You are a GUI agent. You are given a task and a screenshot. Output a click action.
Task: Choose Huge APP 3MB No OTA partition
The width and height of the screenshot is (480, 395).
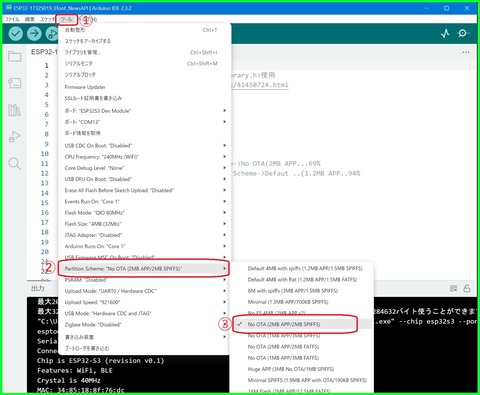302,369
